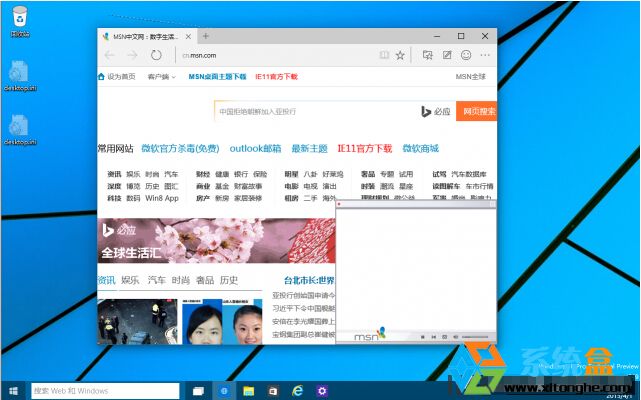Screen dimensions: 641x400
Task: Click the browser Back arrow
Action: tap(110, 55)
